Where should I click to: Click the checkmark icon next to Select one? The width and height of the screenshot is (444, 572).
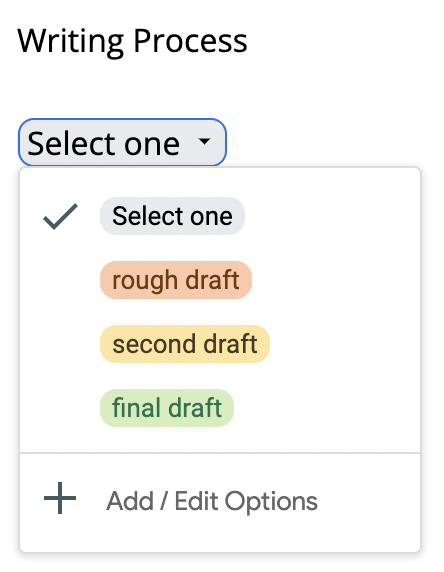[x=60, y=216]
